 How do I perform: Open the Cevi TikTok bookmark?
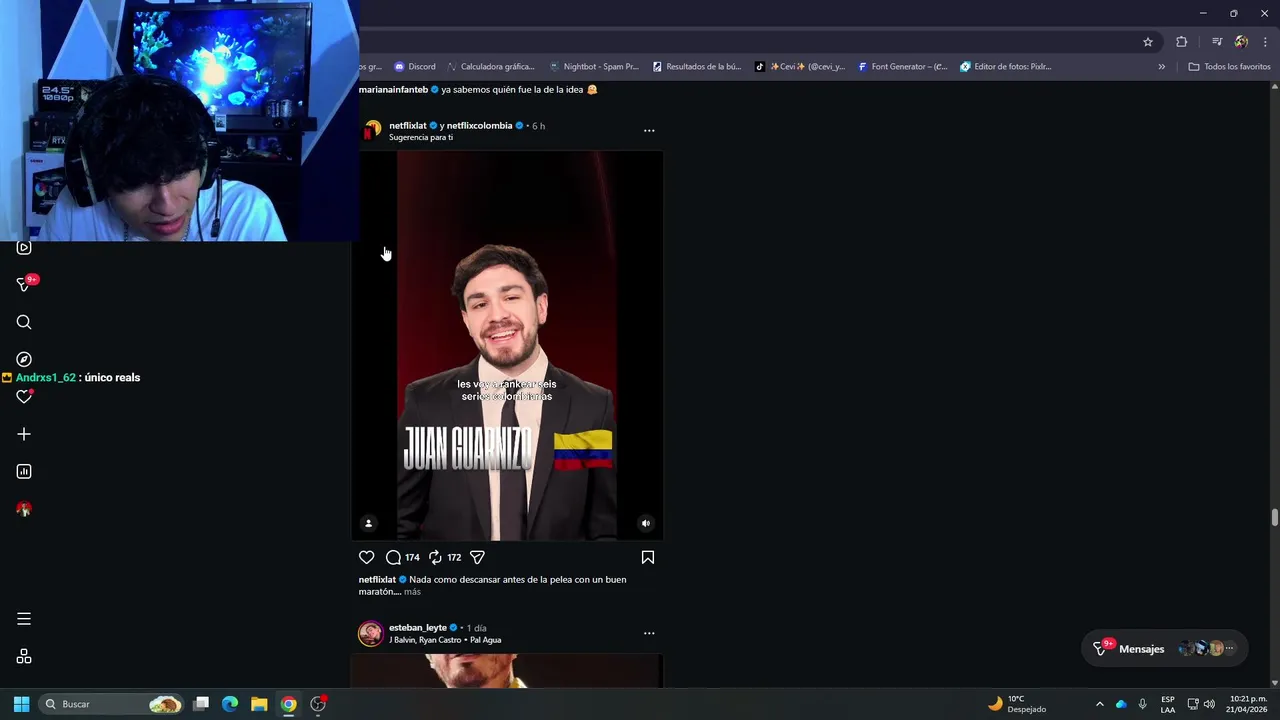(800, 67)
